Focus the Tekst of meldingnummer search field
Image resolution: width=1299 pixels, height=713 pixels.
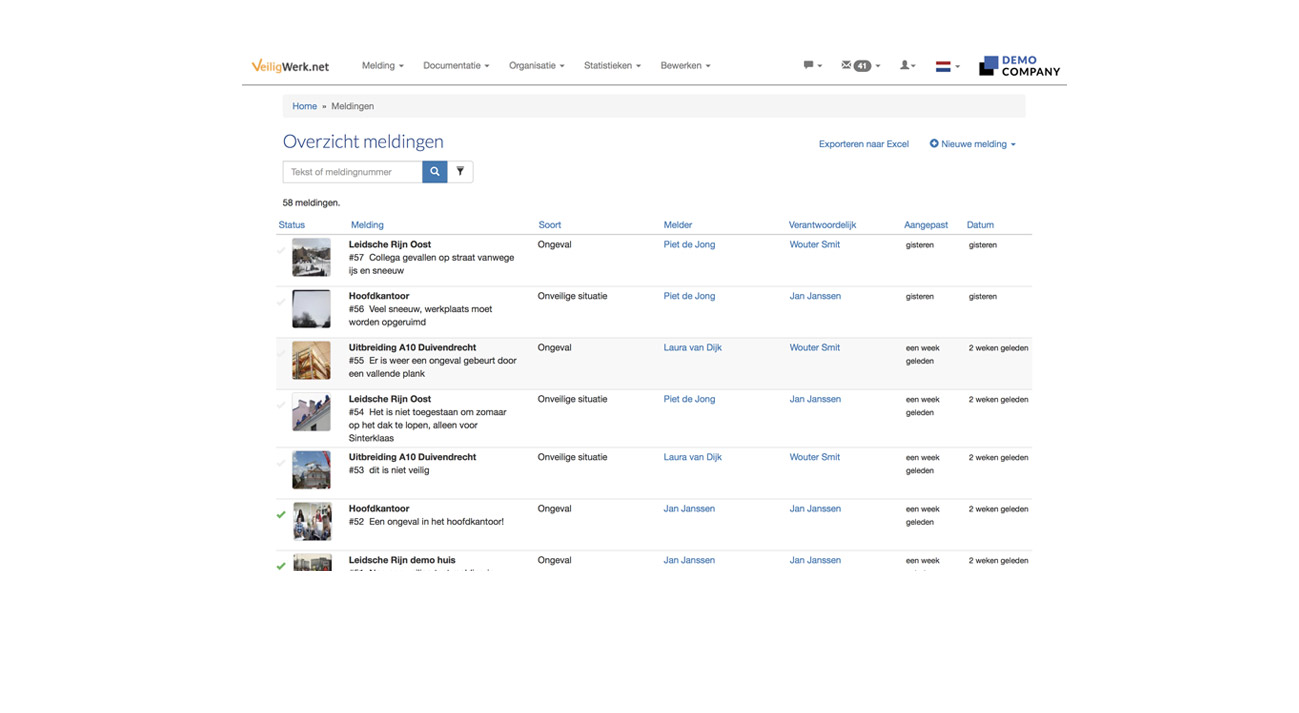353,172
